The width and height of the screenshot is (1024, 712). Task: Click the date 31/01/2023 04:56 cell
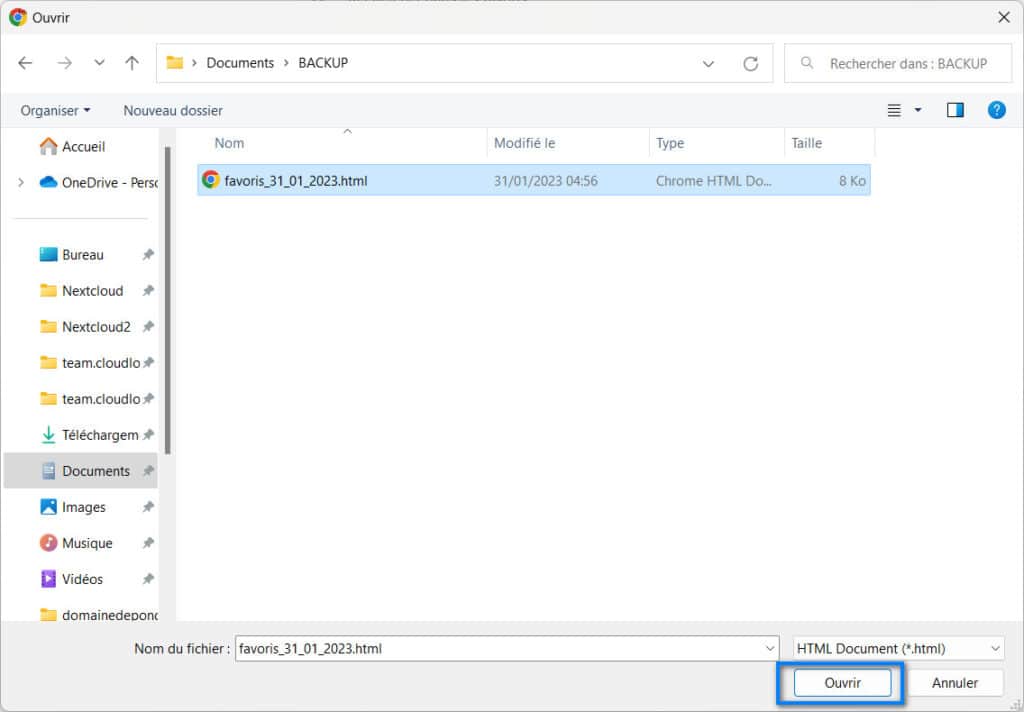(x=545, y=181)
